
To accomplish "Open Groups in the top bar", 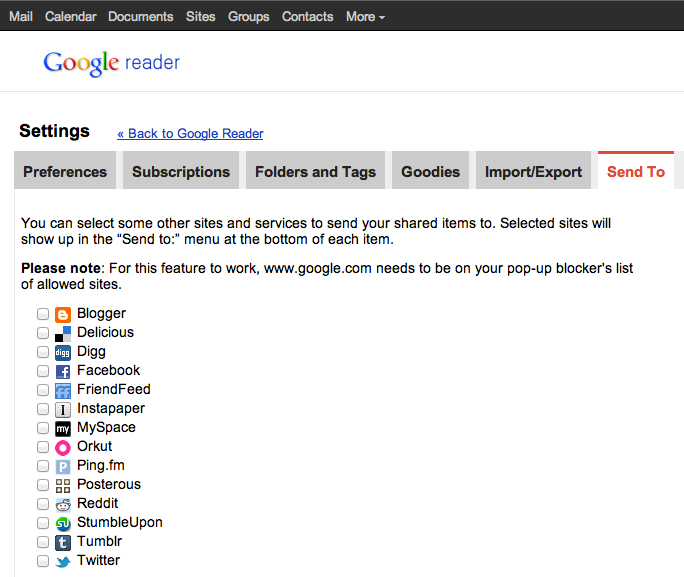I will pos(249,17).
